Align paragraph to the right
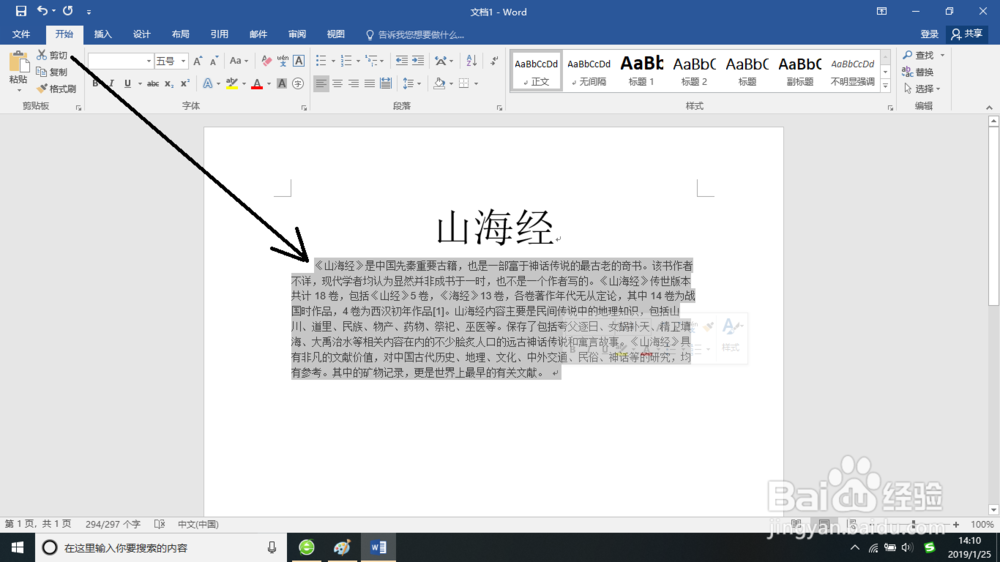The image size is (1000, 562). pos(353,84)
